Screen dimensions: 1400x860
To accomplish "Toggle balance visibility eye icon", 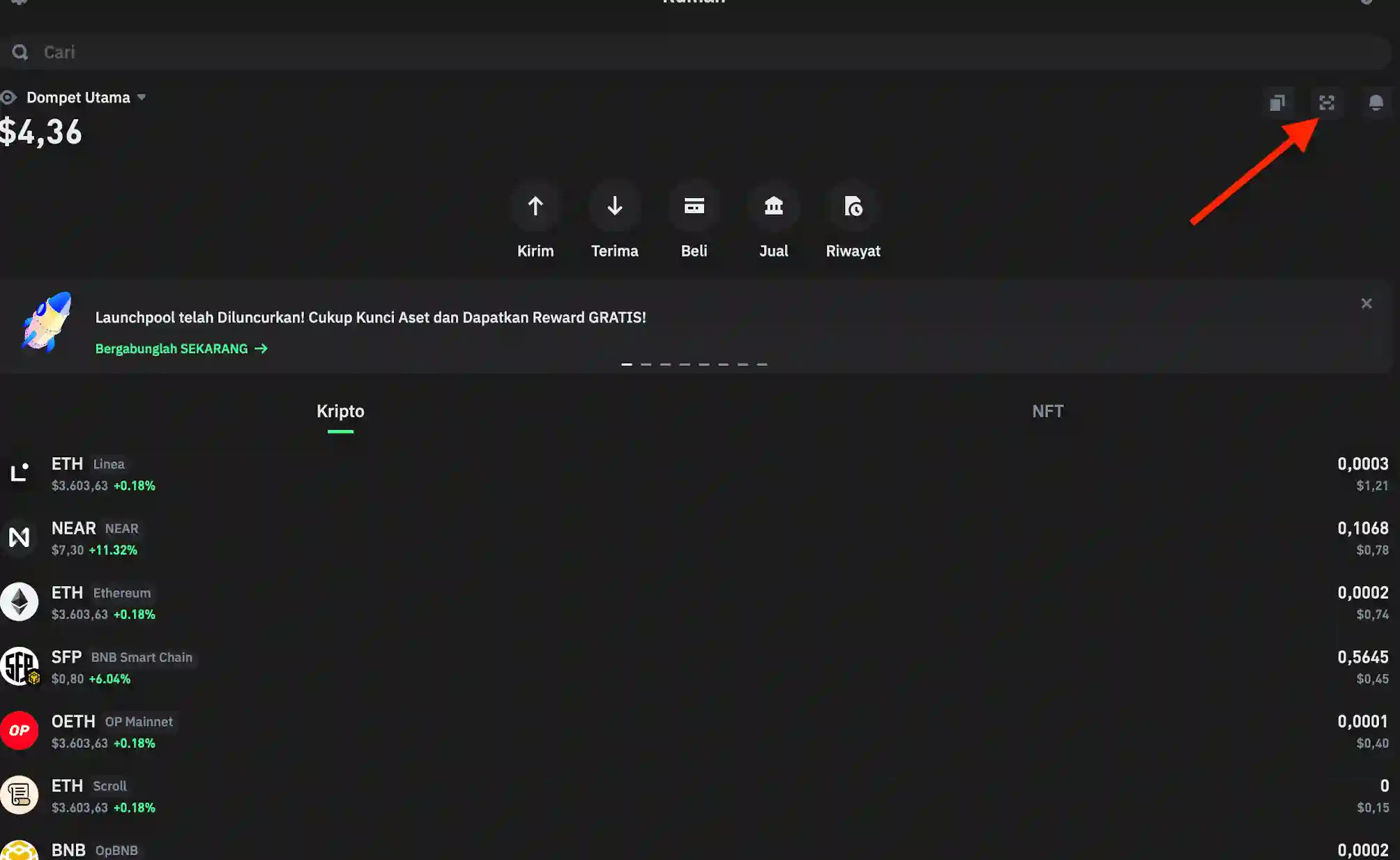I will [x=8, y=98].
